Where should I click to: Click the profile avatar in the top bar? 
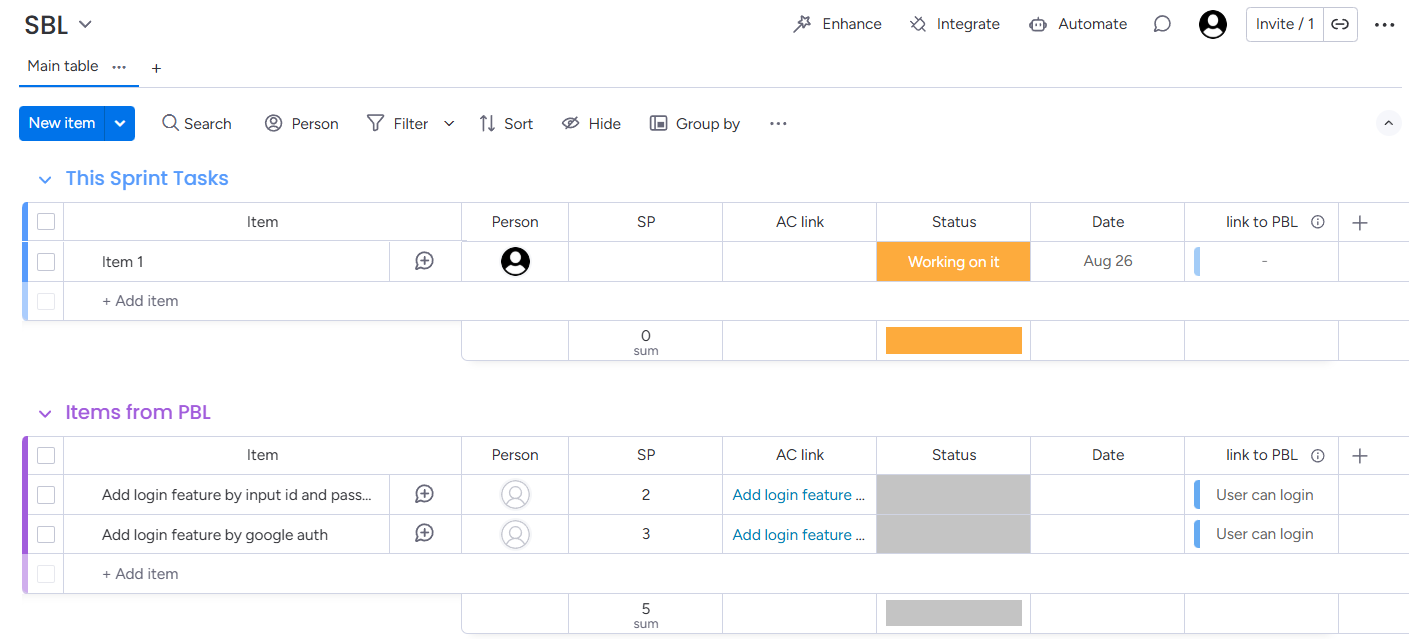click(x=1213, y=24)
